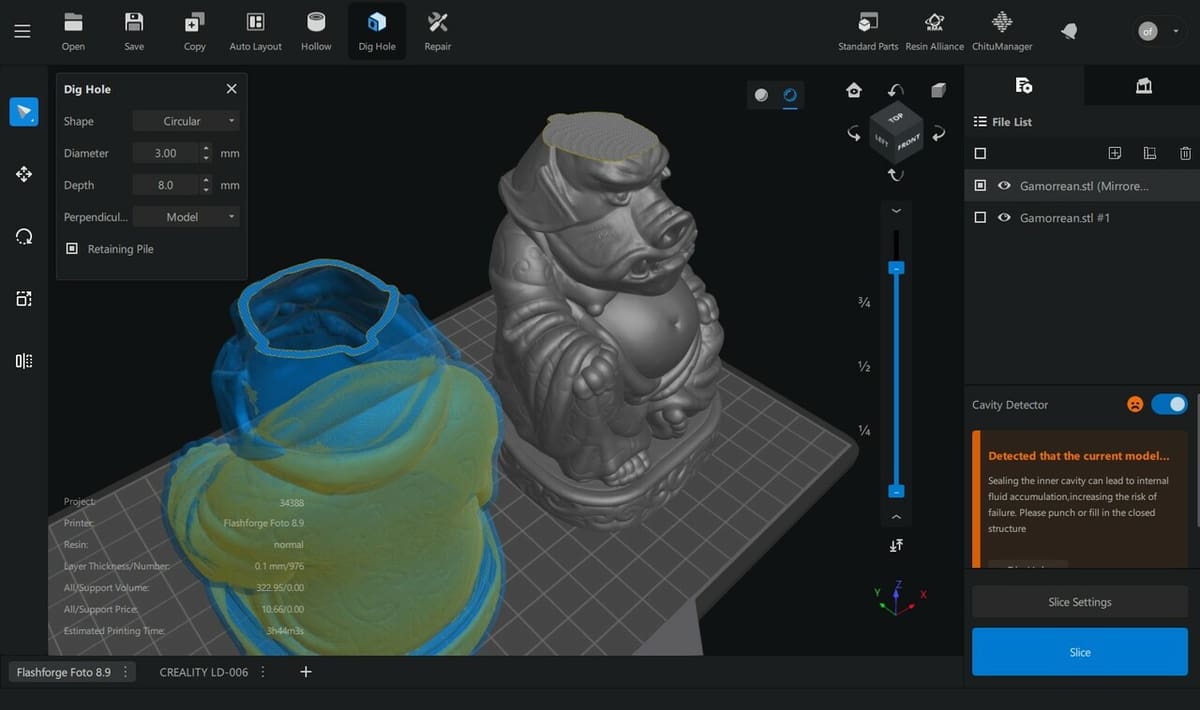Image resolution: width=1200 pixels, height=710 pixels.
Task: Click the user avatar 'of'
Action: tap(1148, 32)
